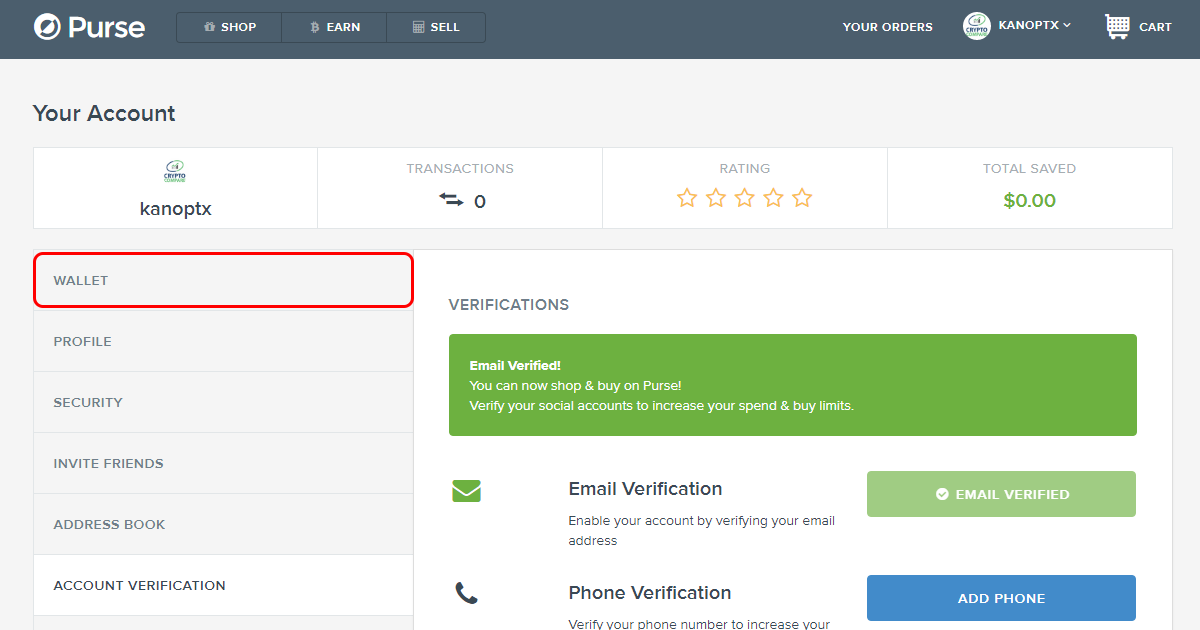Select the Account Verification tab
Image resolution: width=1200 pixels, height=630 pixels.
(223, 585)
